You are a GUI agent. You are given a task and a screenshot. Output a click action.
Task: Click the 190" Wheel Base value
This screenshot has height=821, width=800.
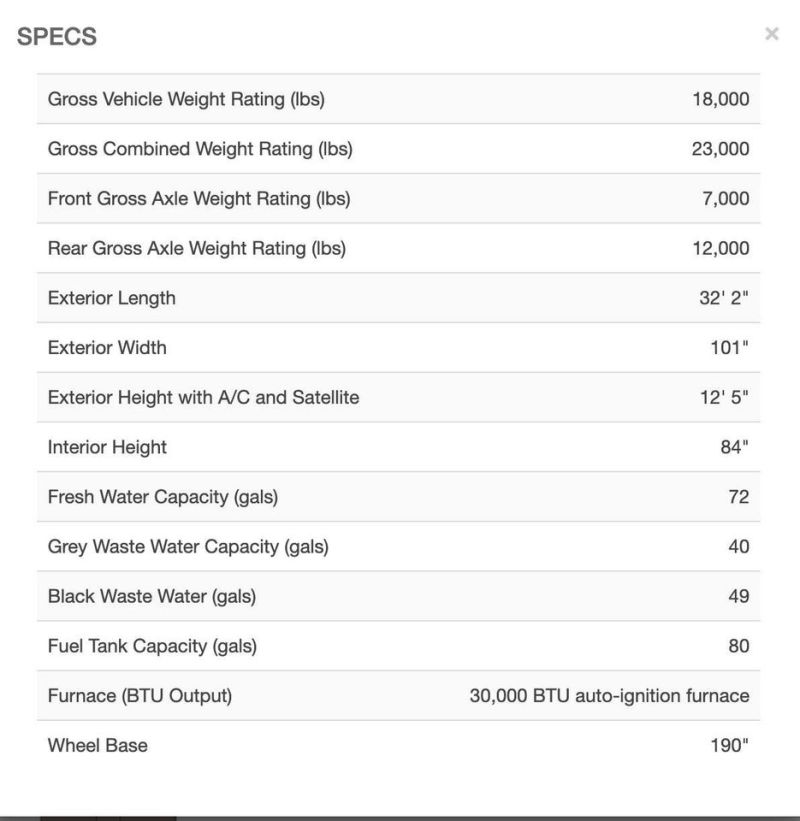729,745
